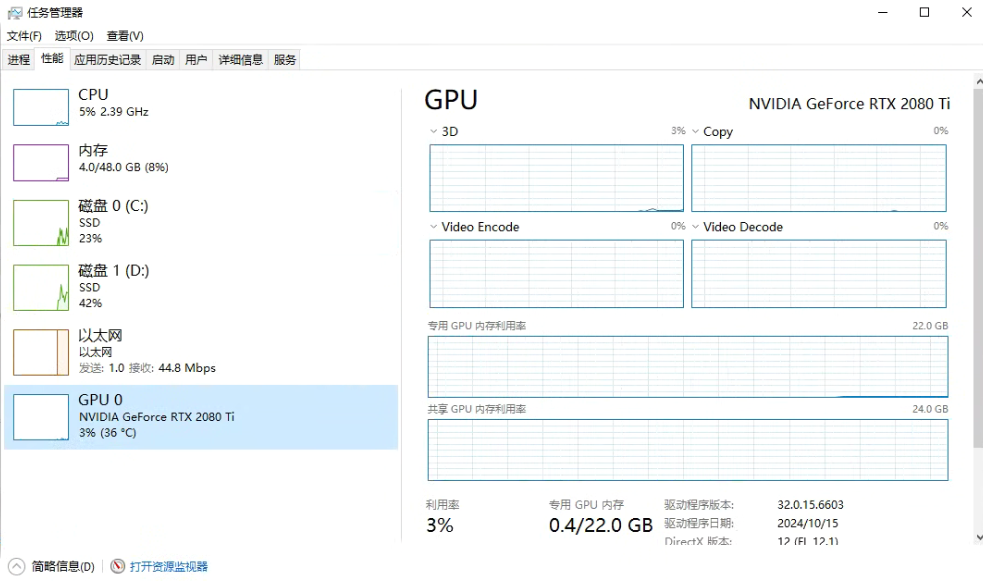Click the resource monitor icon at bottom
The image size is (983, 581).
pyautogui.click(x=118, y=566)
